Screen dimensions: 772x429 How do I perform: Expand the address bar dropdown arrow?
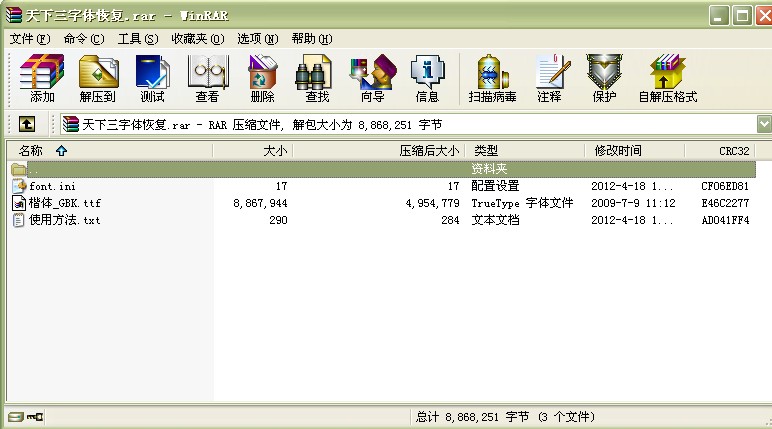[764, 124]
